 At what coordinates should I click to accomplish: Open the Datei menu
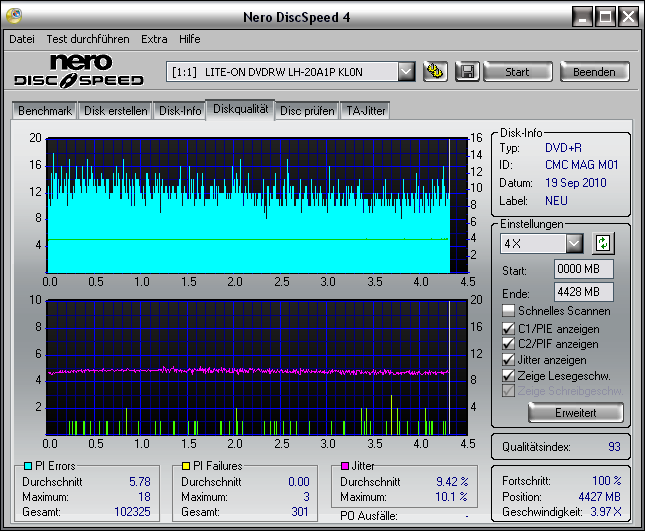(x=22, y=39)
